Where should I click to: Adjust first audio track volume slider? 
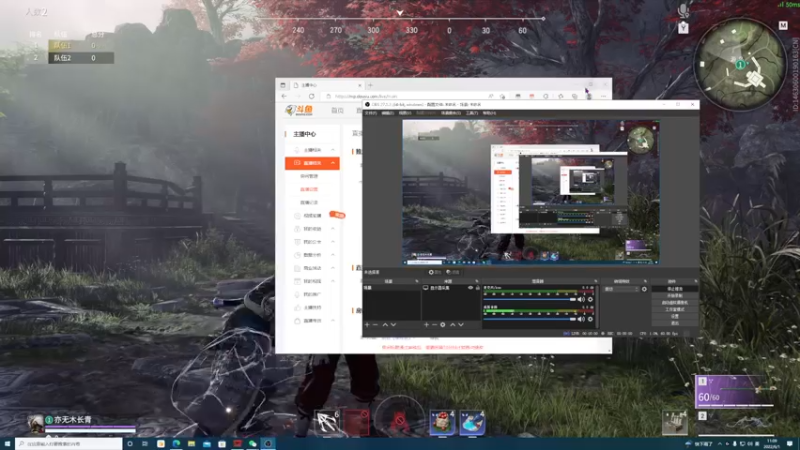point(530,299)
